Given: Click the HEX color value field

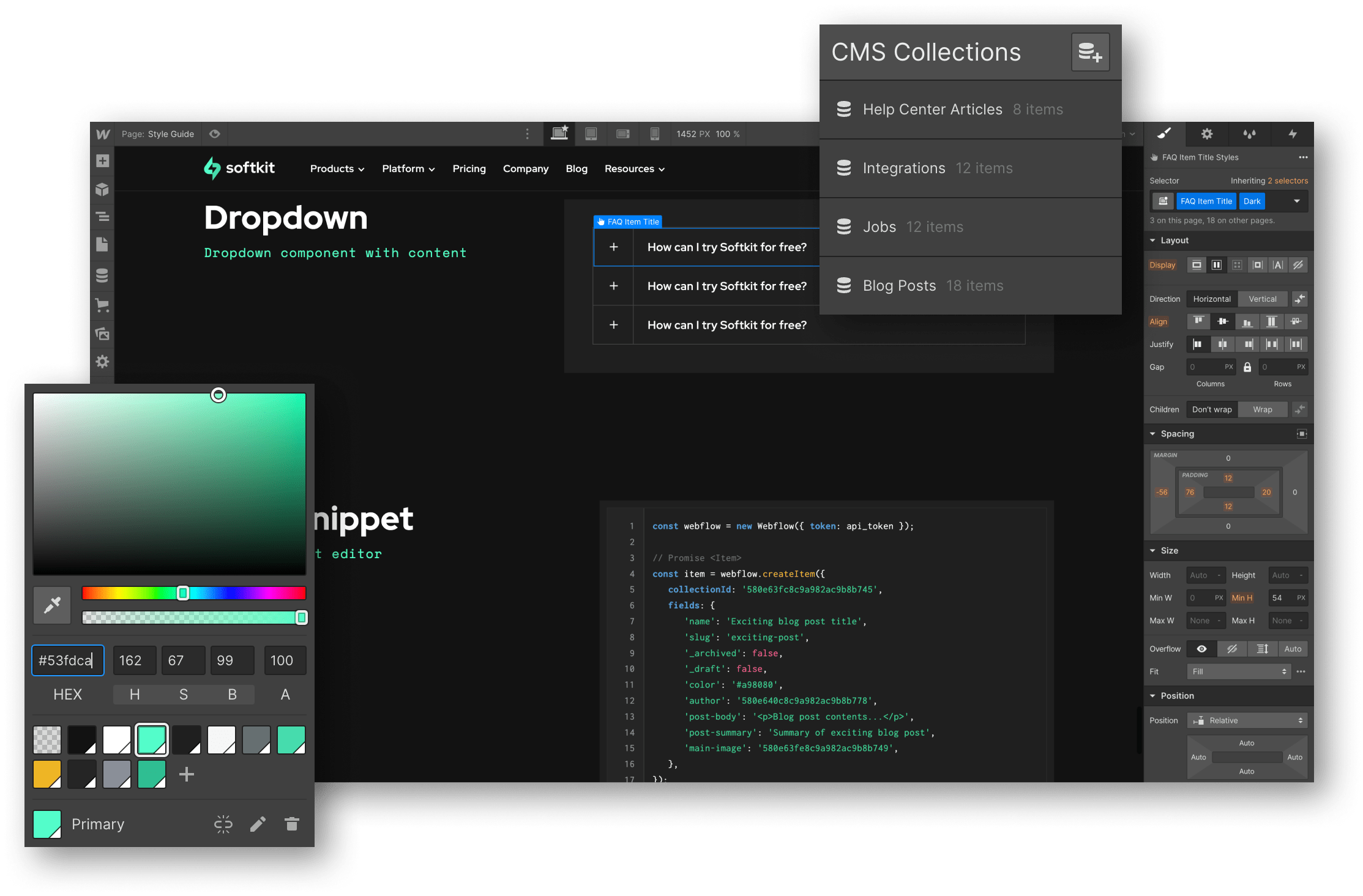Looking at the screenshot, I should (67, 660).
